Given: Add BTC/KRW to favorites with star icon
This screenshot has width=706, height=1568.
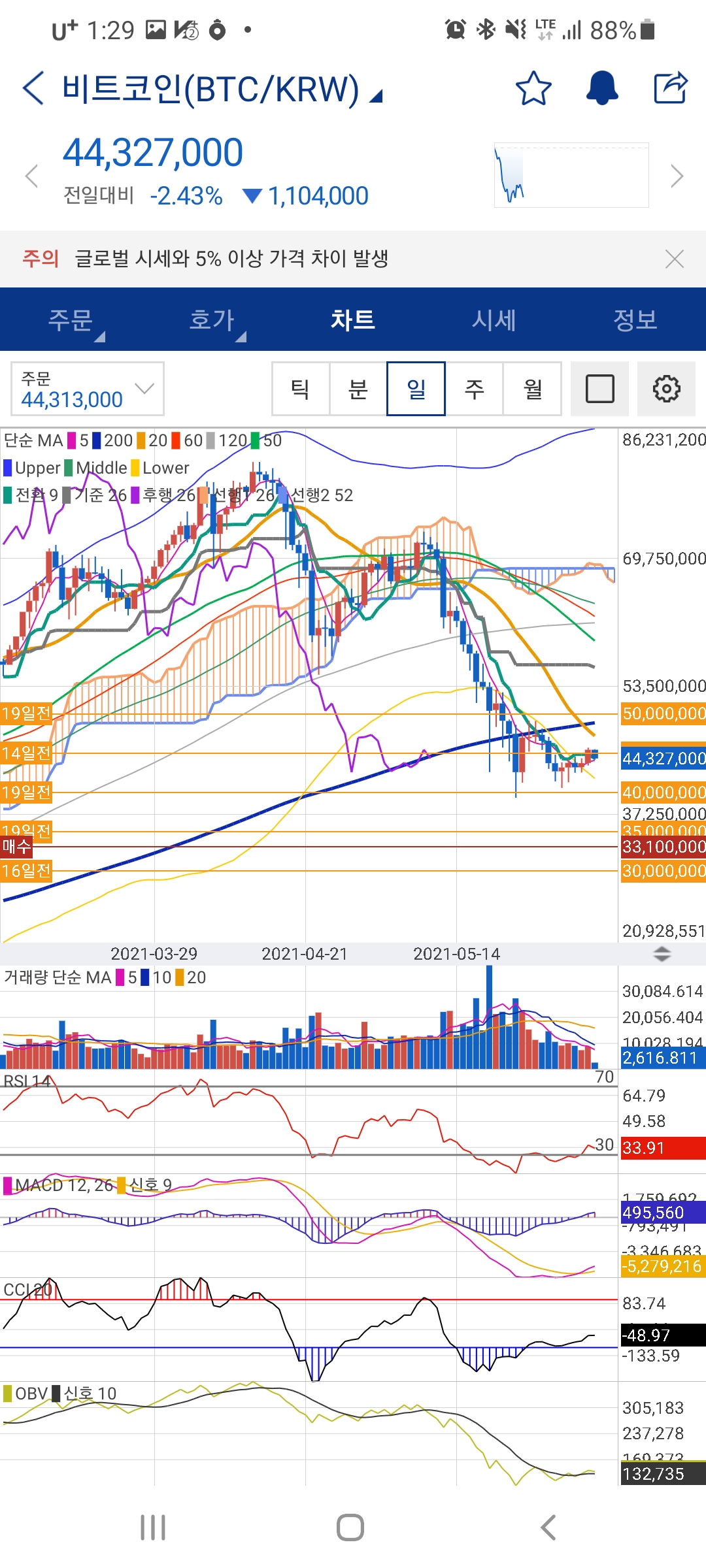Looking at the screenshot, I should coord(533,88).
